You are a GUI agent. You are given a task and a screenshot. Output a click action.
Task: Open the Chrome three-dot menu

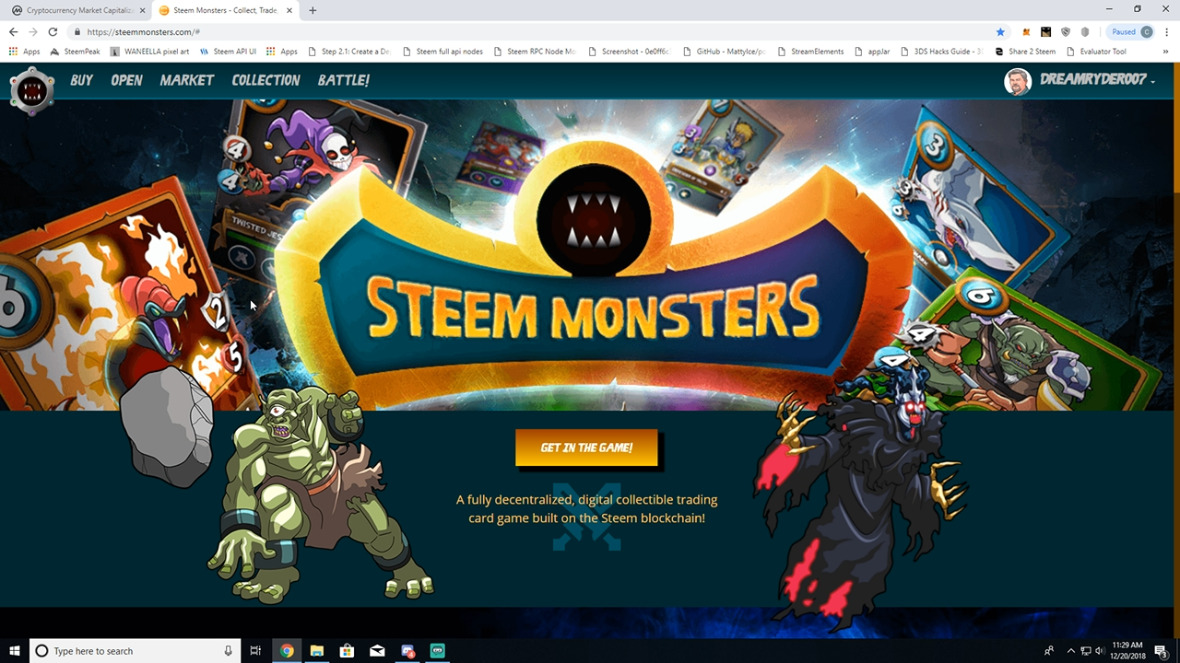[1166, 32]
